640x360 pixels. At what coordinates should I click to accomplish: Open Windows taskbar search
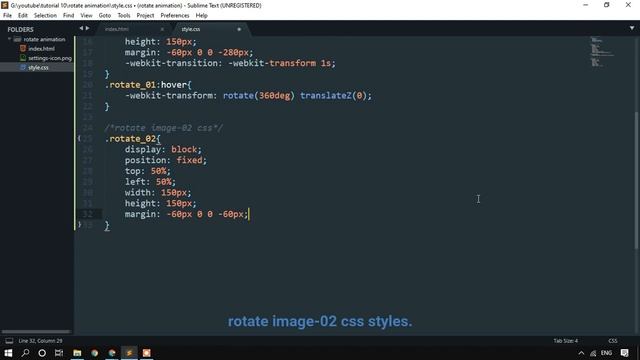click(25, 353)
